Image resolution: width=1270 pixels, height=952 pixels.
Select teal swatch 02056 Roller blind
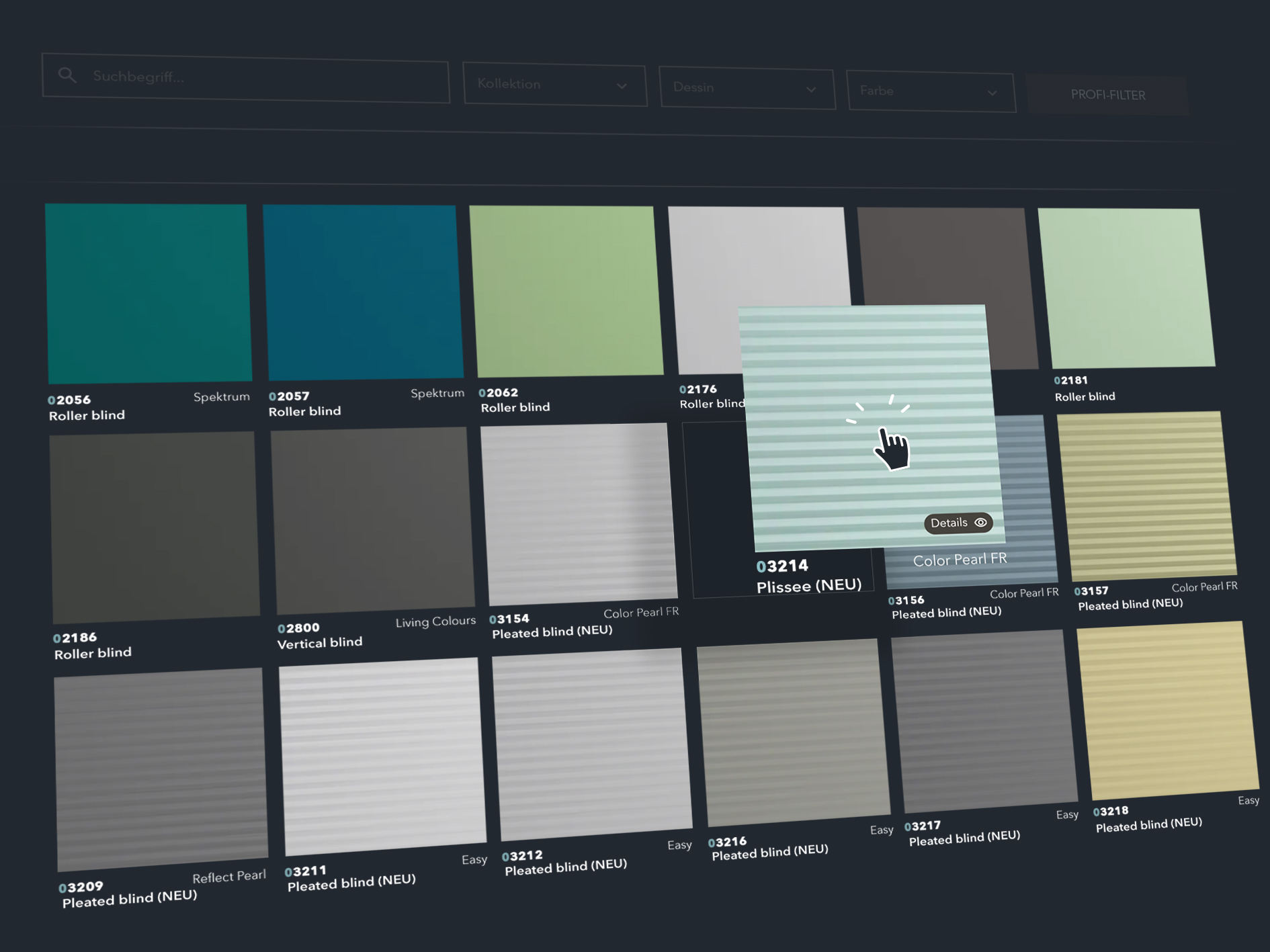[x=149, y=293]
